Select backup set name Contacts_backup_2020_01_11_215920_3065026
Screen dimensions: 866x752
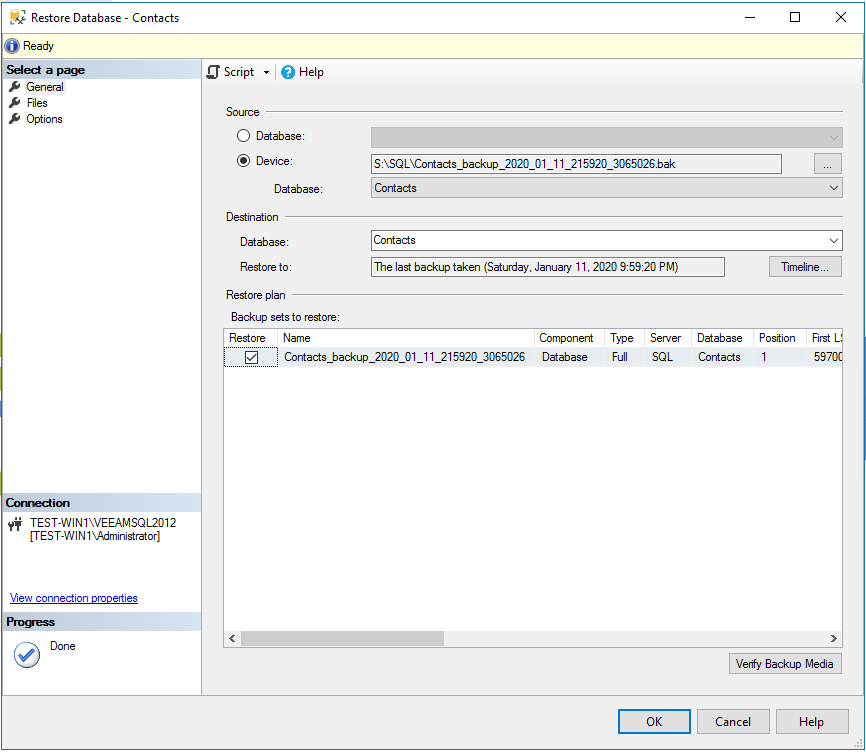click(404, 357)
